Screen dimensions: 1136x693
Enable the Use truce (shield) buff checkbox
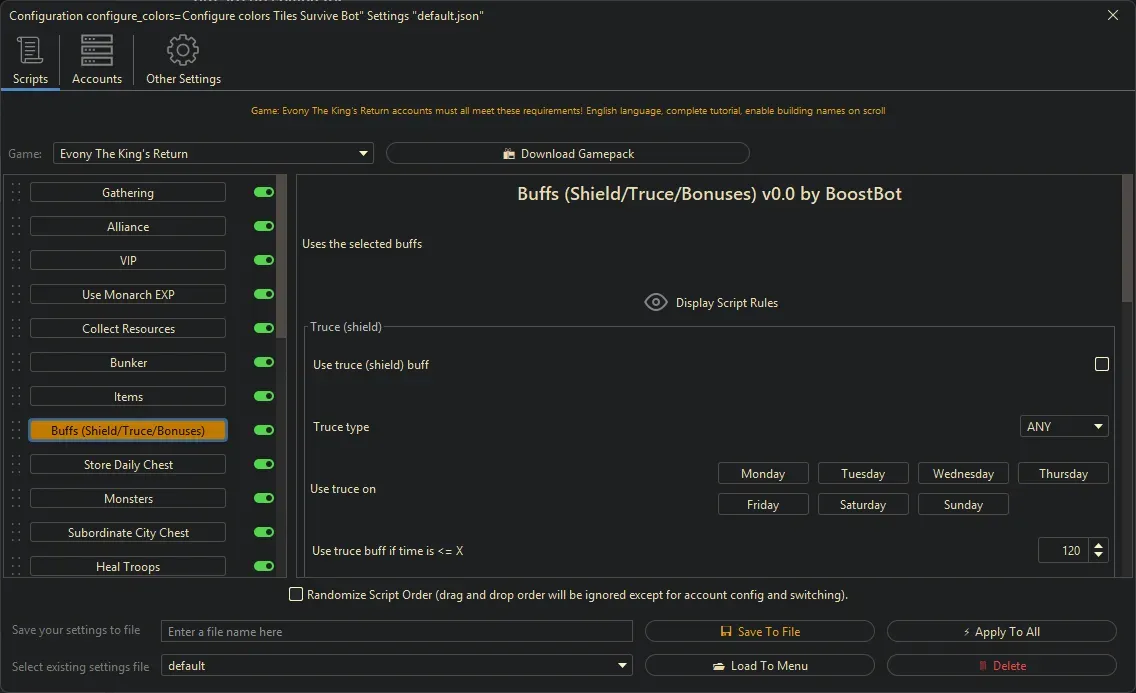[x=1102, y=365]
